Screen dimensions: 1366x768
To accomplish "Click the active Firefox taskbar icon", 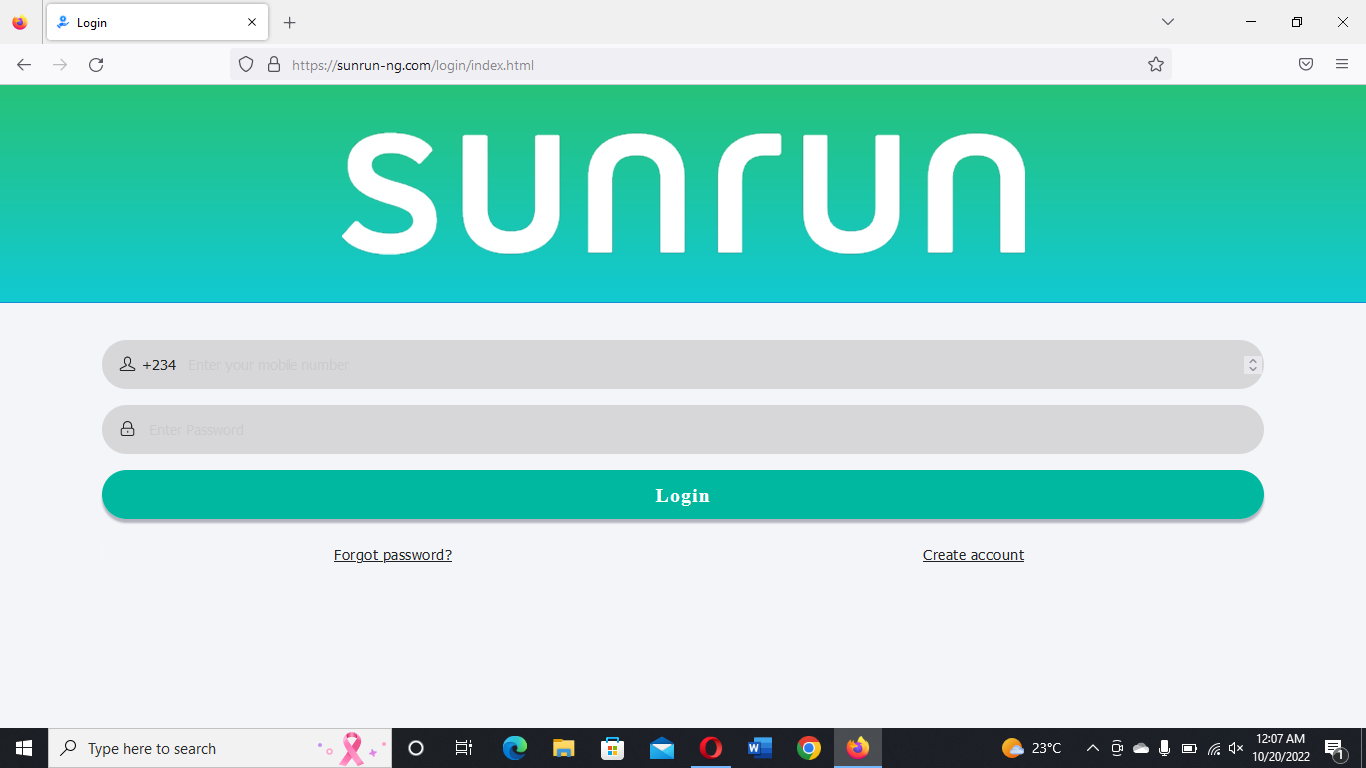I will click(x=858, y=748).
